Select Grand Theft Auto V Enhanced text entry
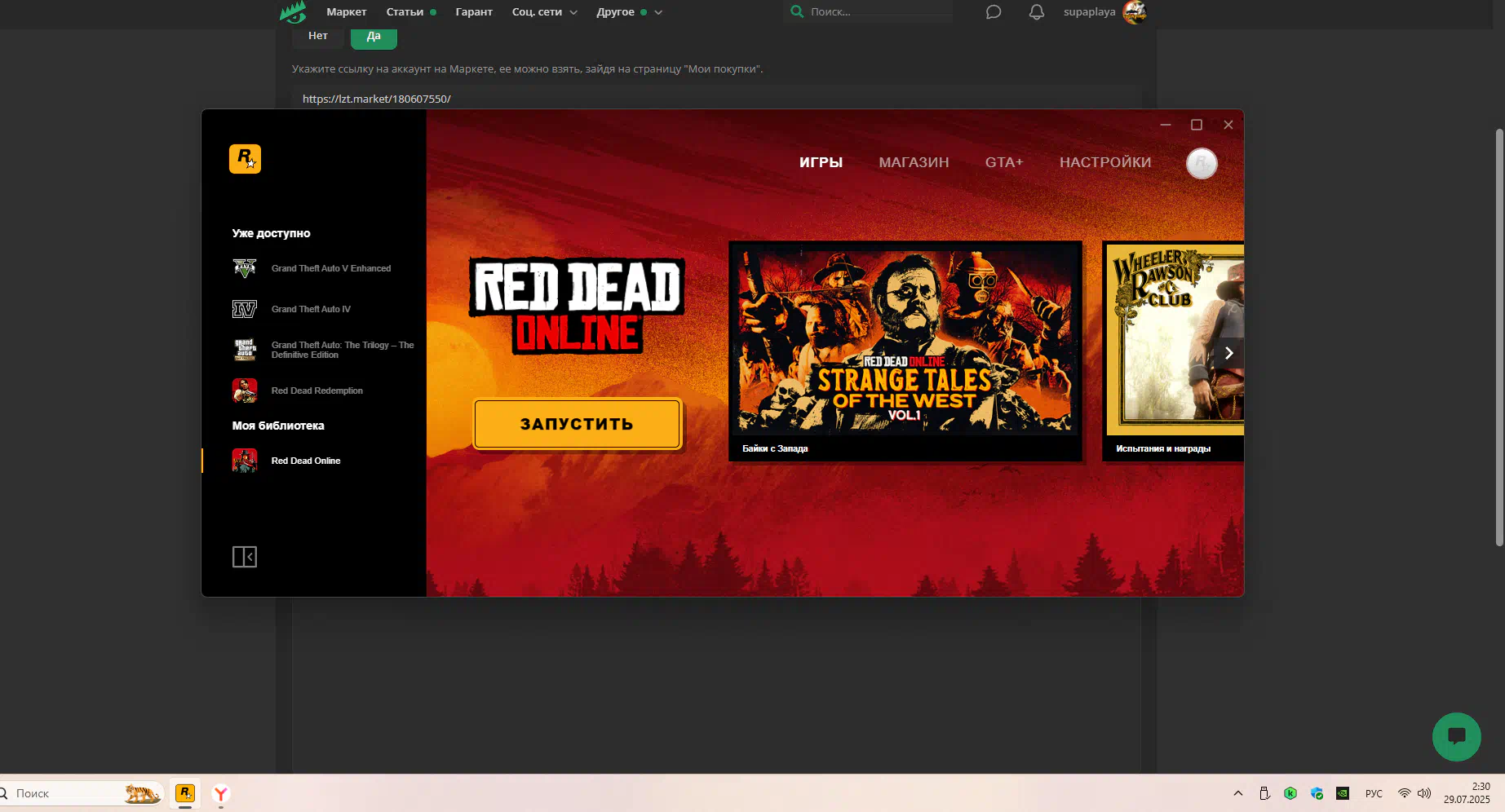1505x812 pixels. pos(331,268)
